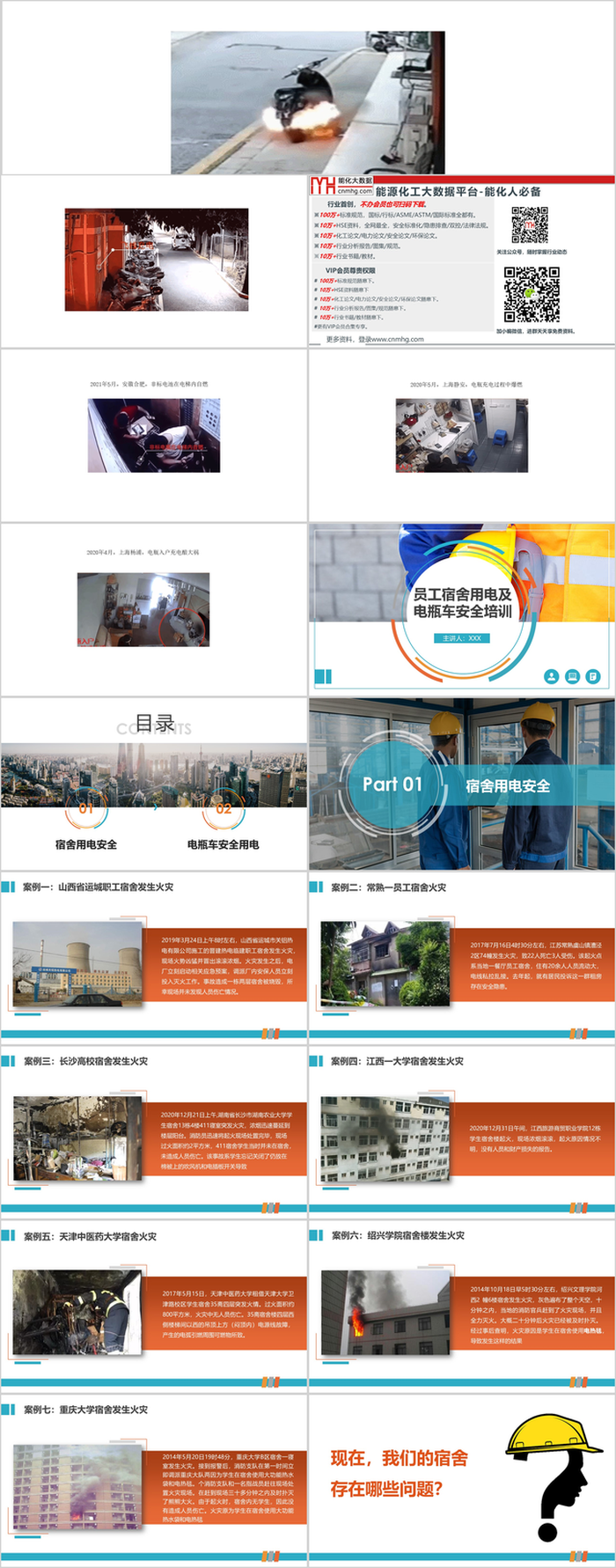Click the 行业首创 line in the advert slide

point(377,204)
